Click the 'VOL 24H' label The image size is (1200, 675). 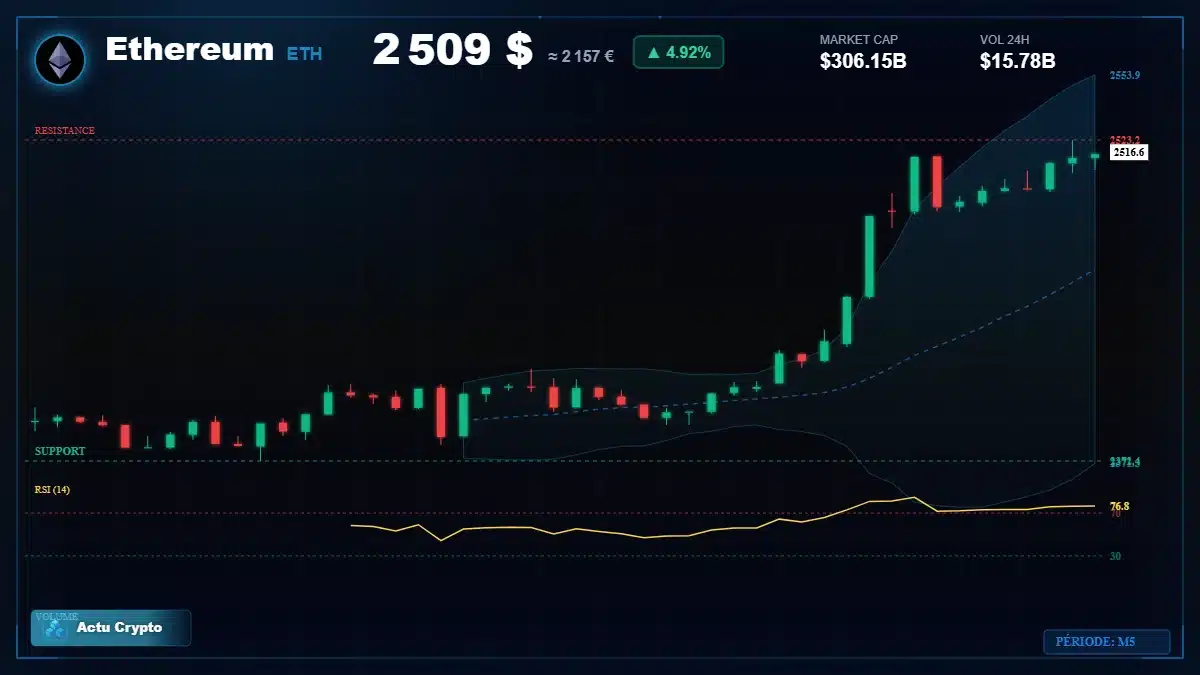[1005, 40]
